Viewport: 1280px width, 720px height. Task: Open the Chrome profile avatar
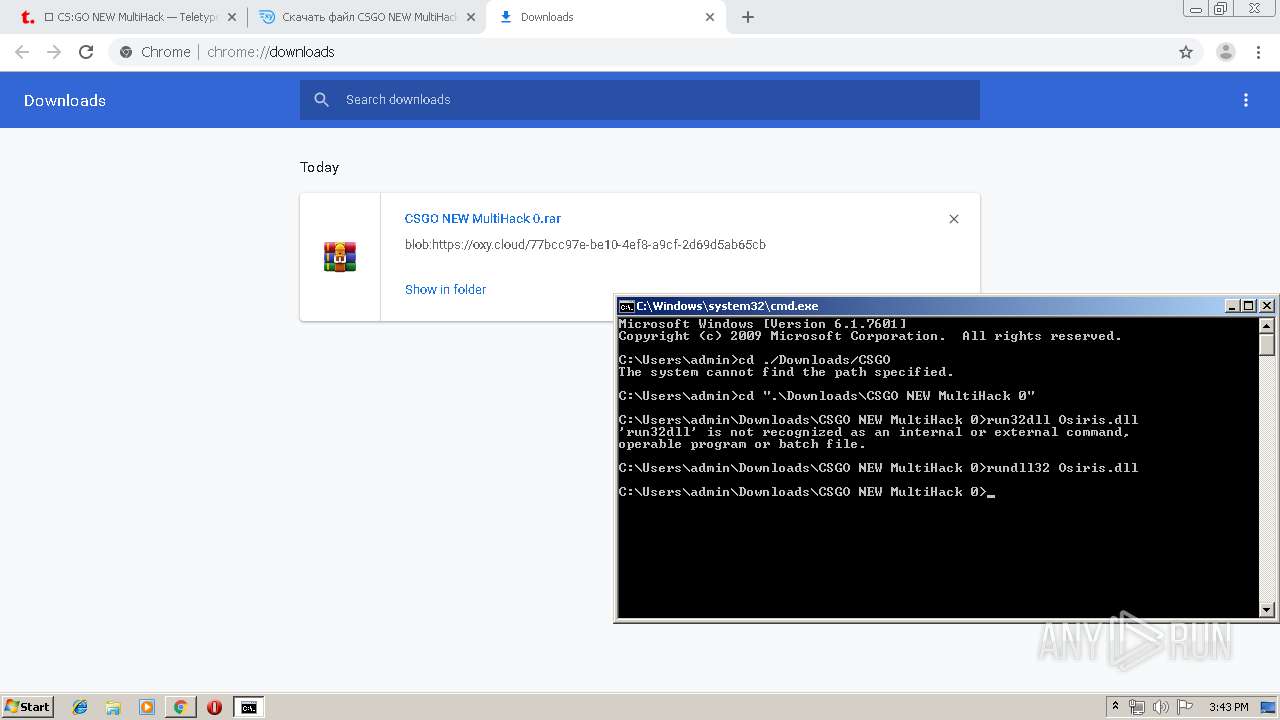tap(1226, 52)
